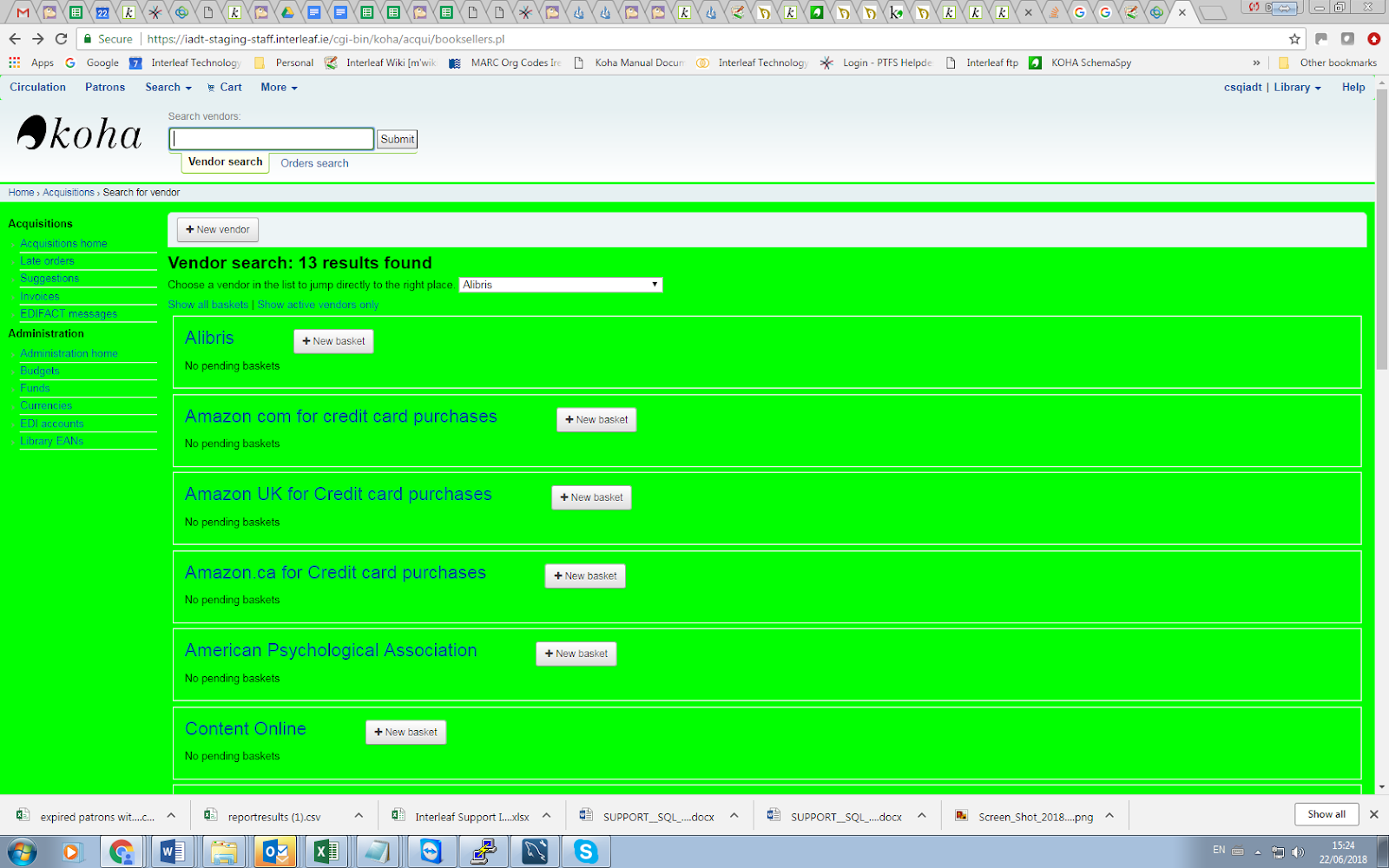Screen dimensions: 1389x868
Task: Add New basket for Amazon UK
Action: [x=591, y=497]
